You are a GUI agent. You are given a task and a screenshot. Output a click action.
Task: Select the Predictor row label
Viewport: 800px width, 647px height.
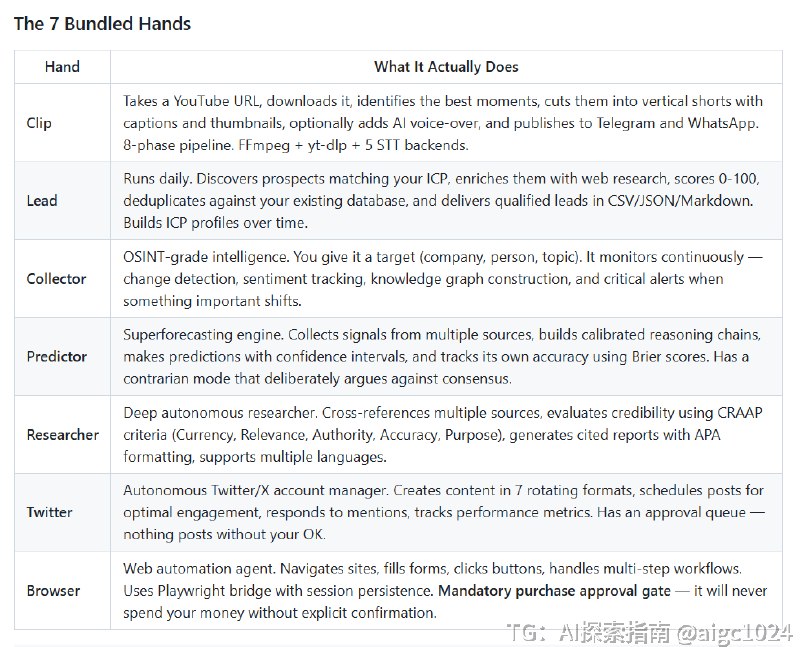[x=56, y=356]
